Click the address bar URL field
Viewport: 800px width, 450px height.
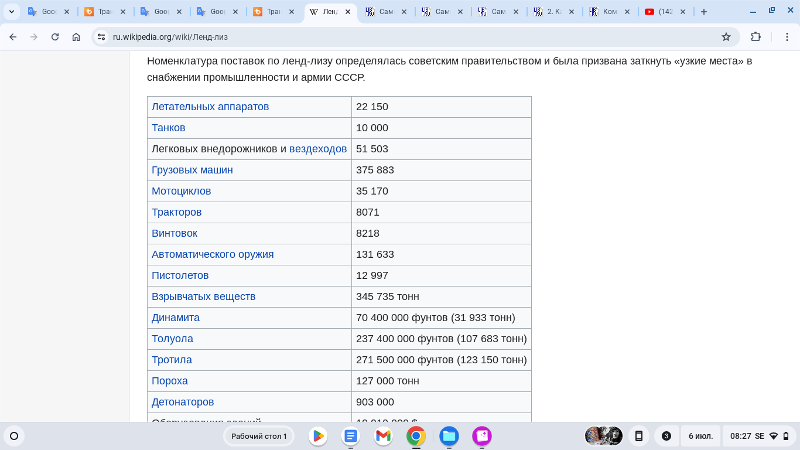400,37
